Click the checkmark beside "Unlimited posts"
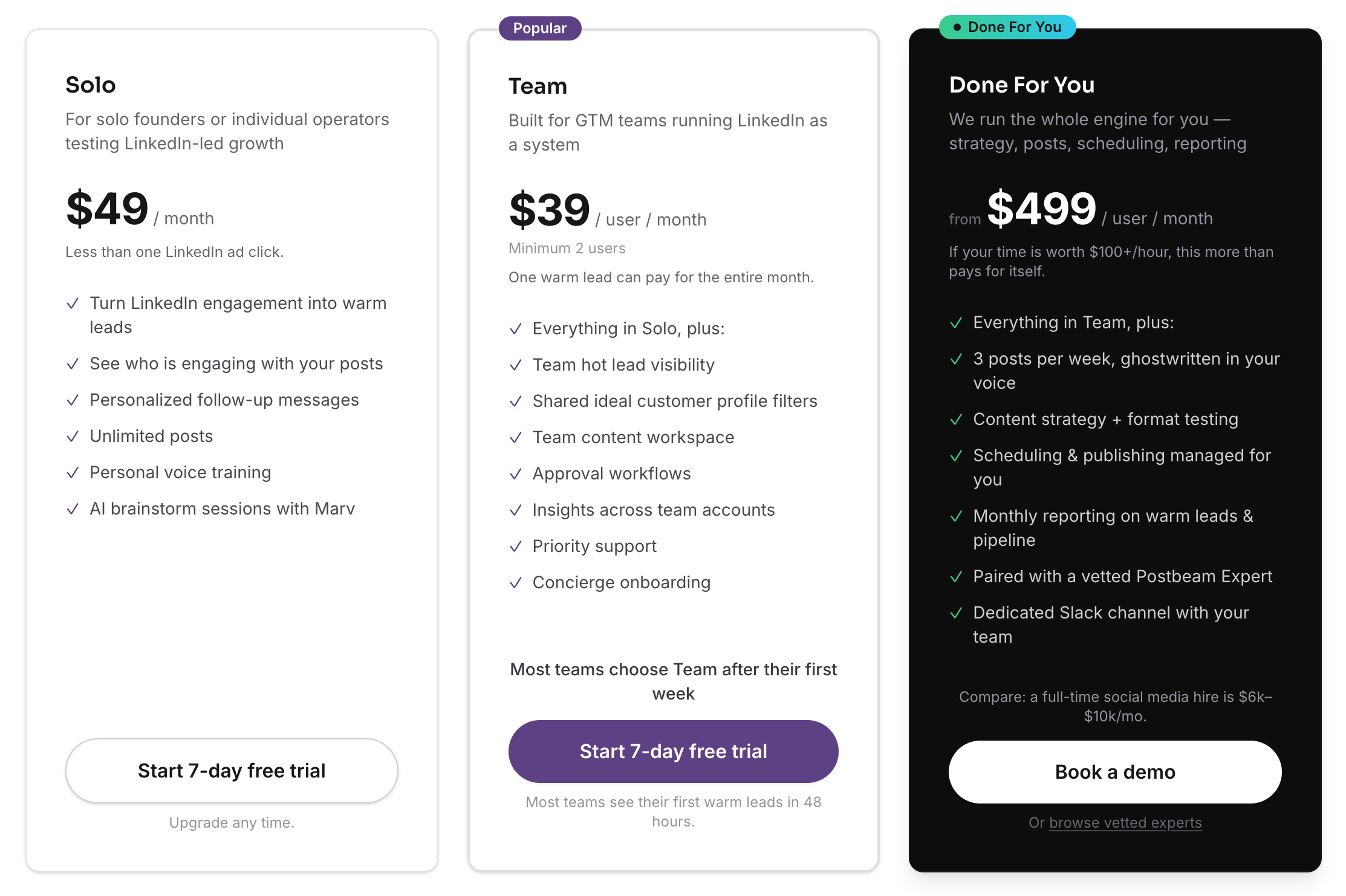1346x896 pixels. point(74,436)
